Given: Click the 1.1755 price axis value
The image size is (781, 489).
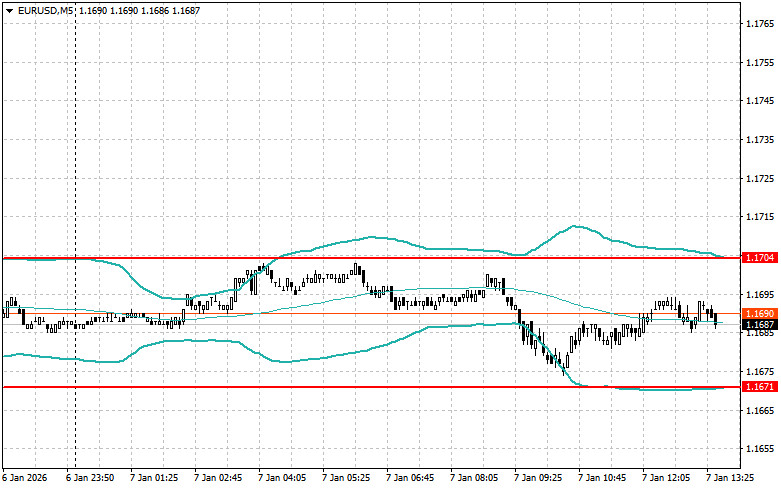Looking at the screenshot, I should pos(760,62).
